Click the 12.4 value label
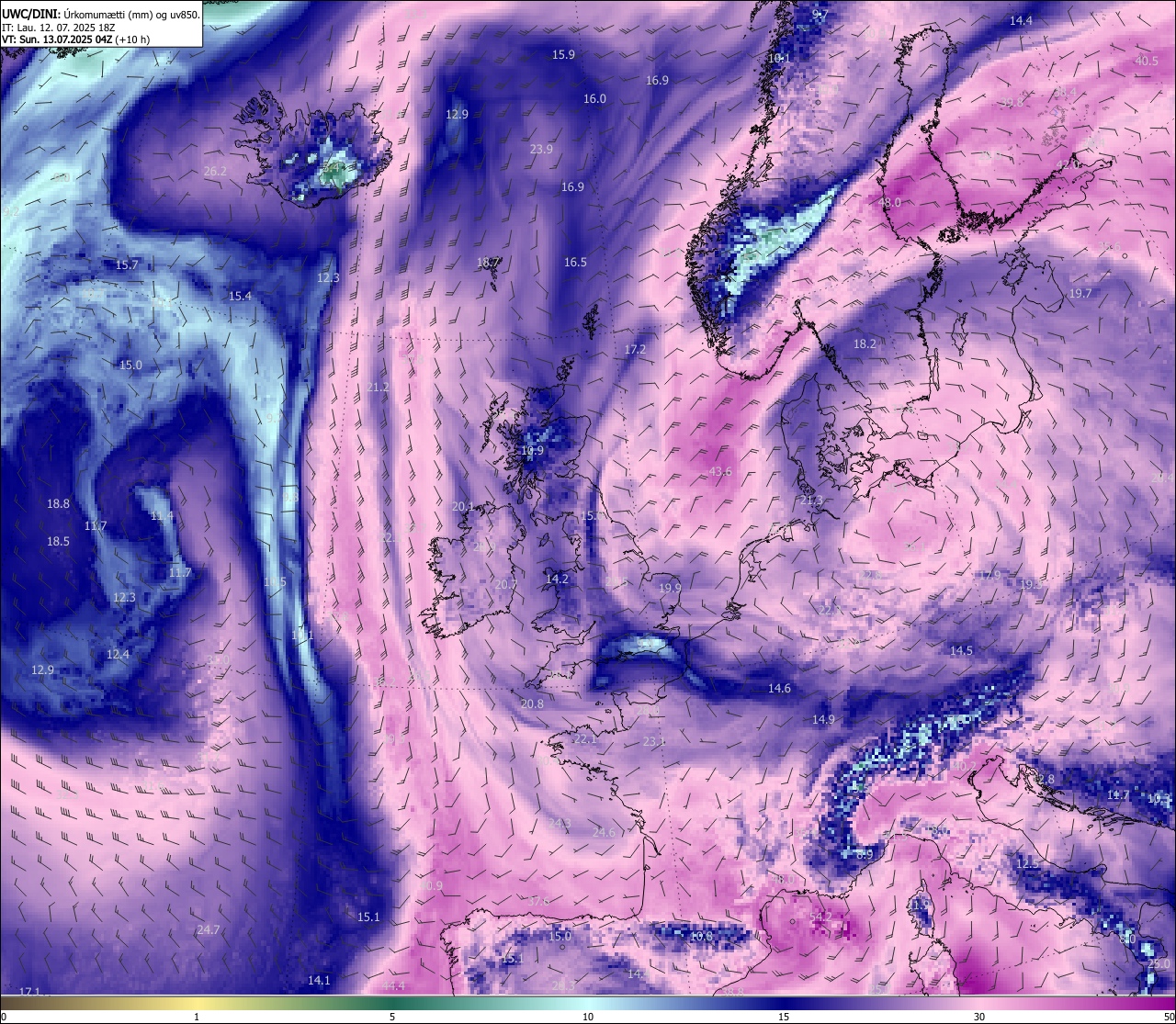This screenshot has width=1176, height=1024. [118, 654]
